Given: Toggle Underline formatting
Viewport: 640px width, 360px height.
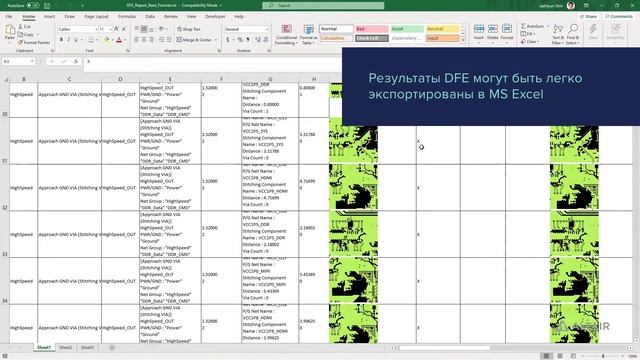Looking at the screenshot, I should [76, 40].
